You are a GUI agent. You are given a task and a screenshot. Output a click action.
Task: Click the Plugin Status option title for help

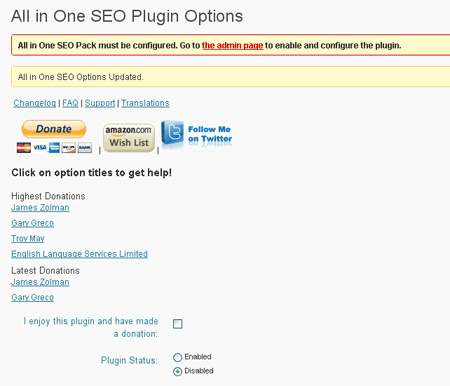(x=129, y=360)
